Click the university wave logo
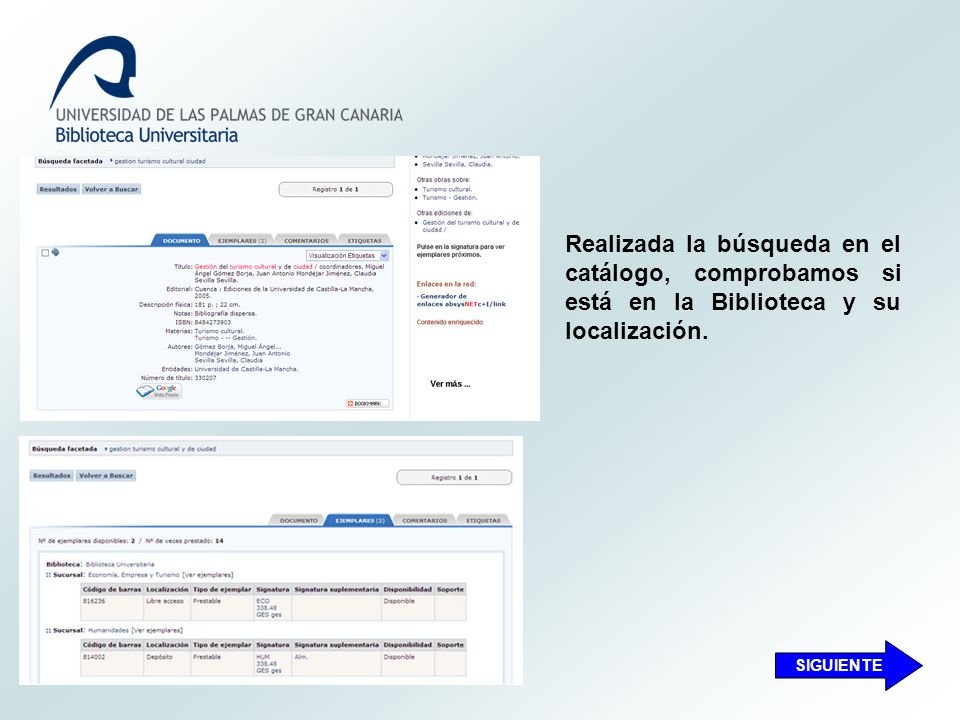Screen dimensions: 960x720 (x=93, y=72)
